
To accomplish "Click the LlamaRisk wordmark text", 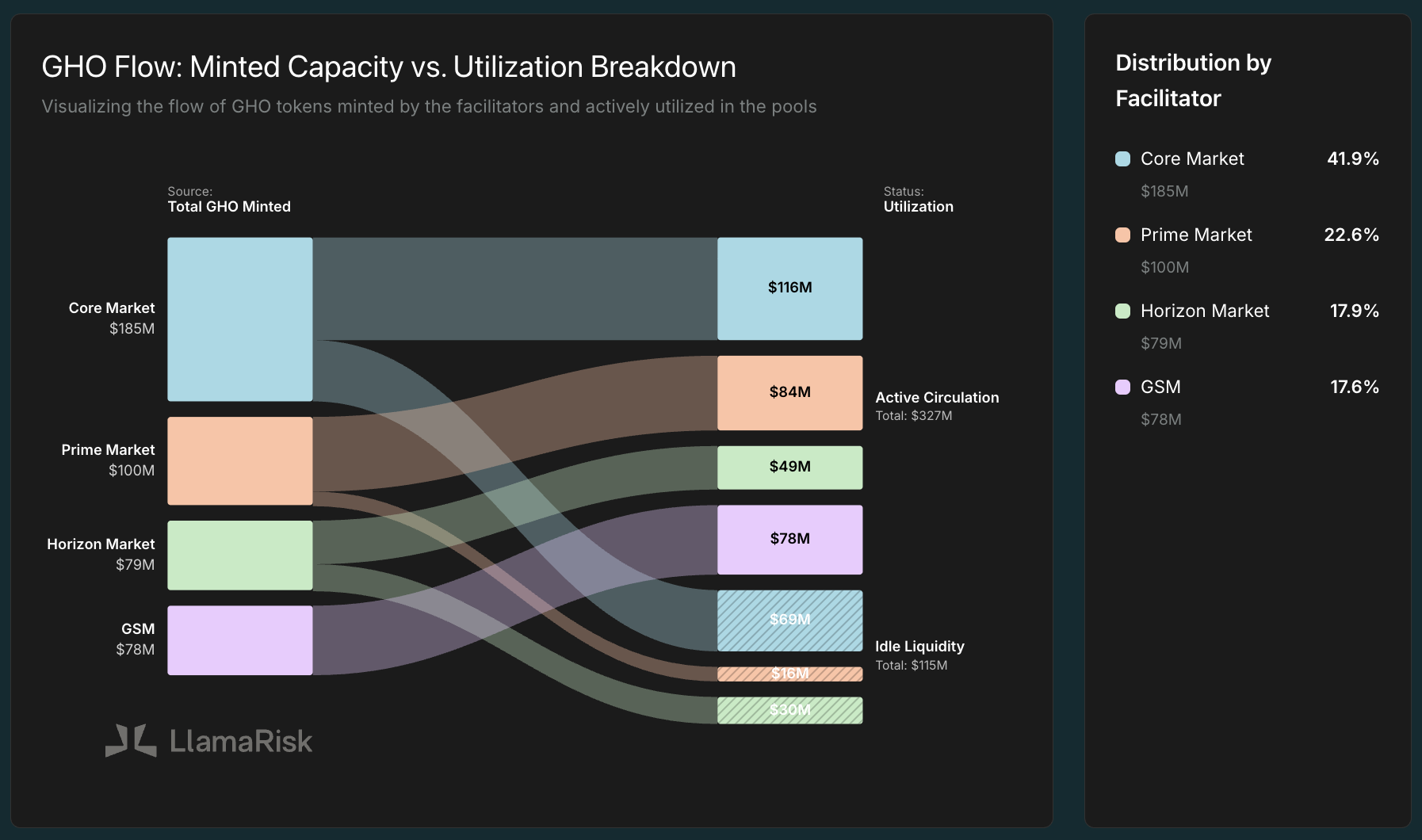I will (241, 741).
